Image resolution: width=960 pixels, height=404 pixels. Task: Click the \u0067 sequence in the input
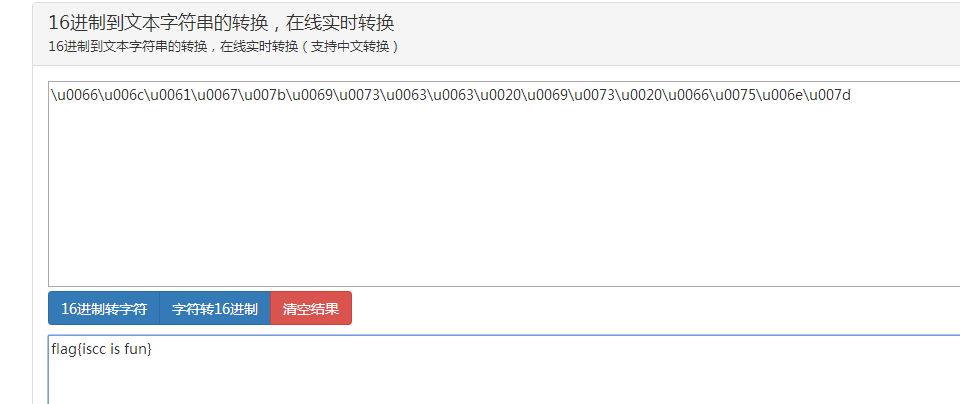pyautogui.click(x=216, y=95)
